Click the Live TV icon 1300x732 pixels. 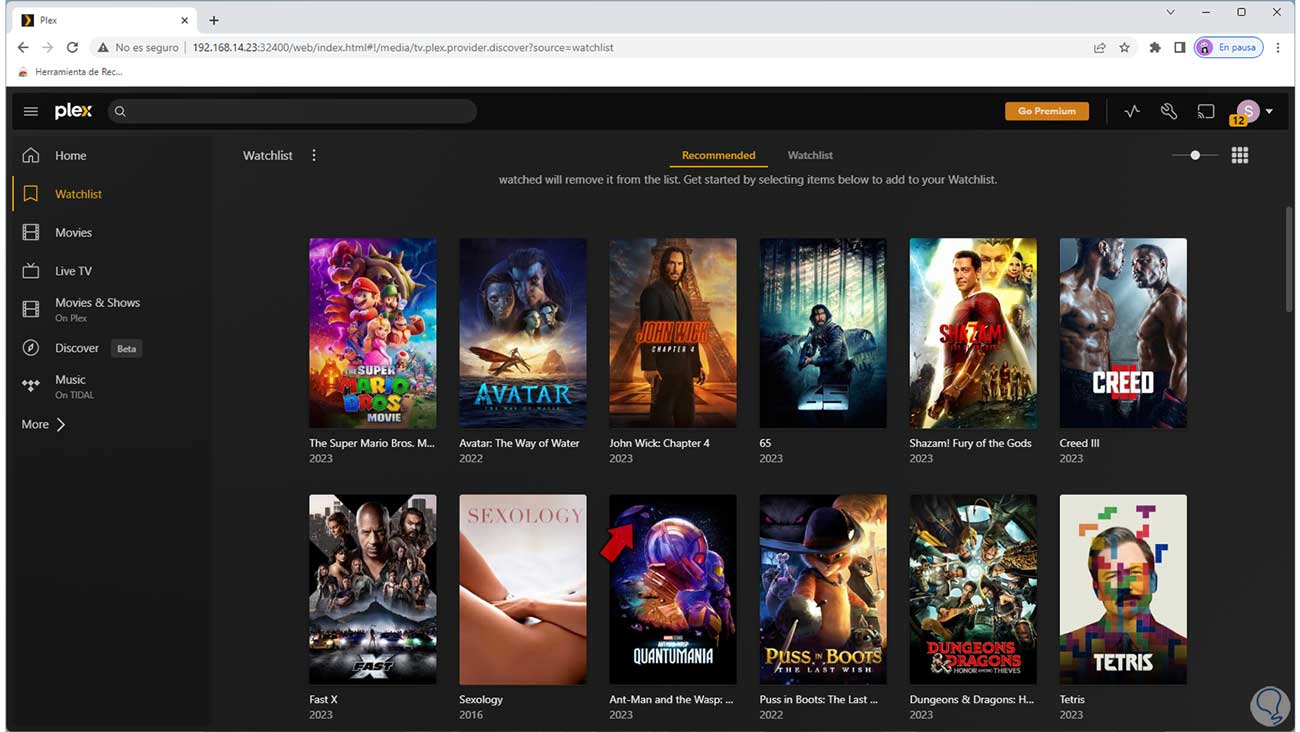coord(31,271)
